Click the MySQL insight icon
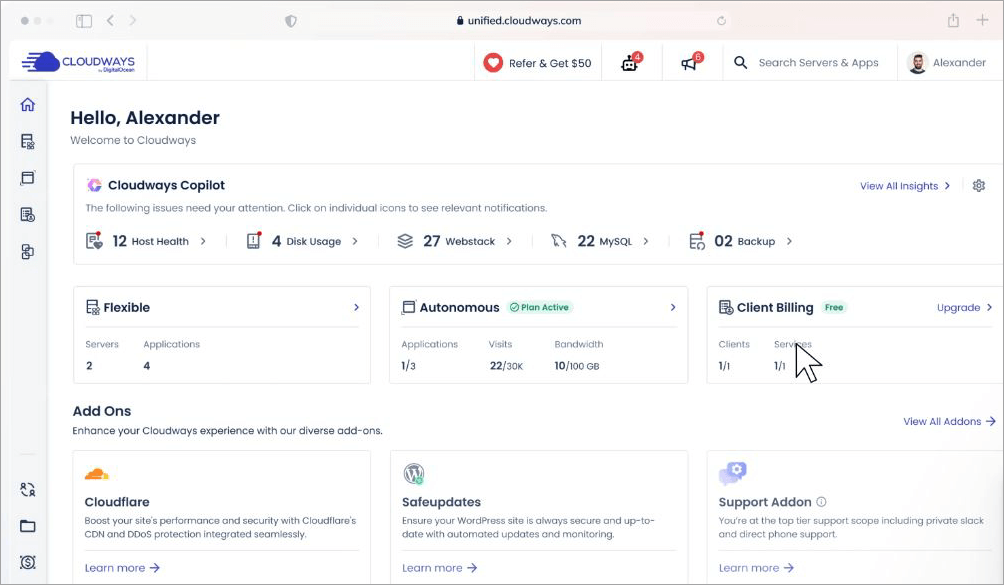 [x=559, y=240]
